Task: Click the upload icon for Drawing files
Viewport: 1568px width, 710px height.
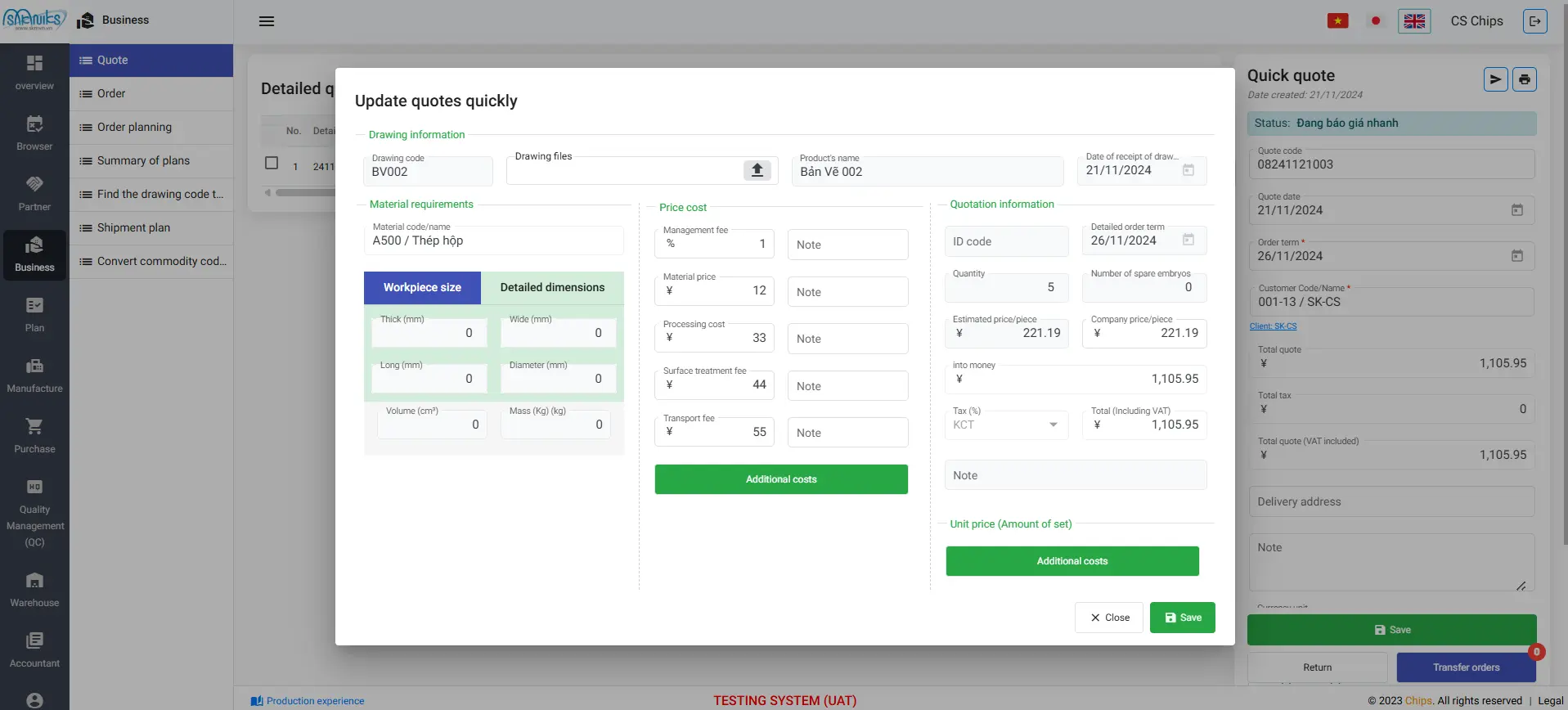Action: coord(757,170)
